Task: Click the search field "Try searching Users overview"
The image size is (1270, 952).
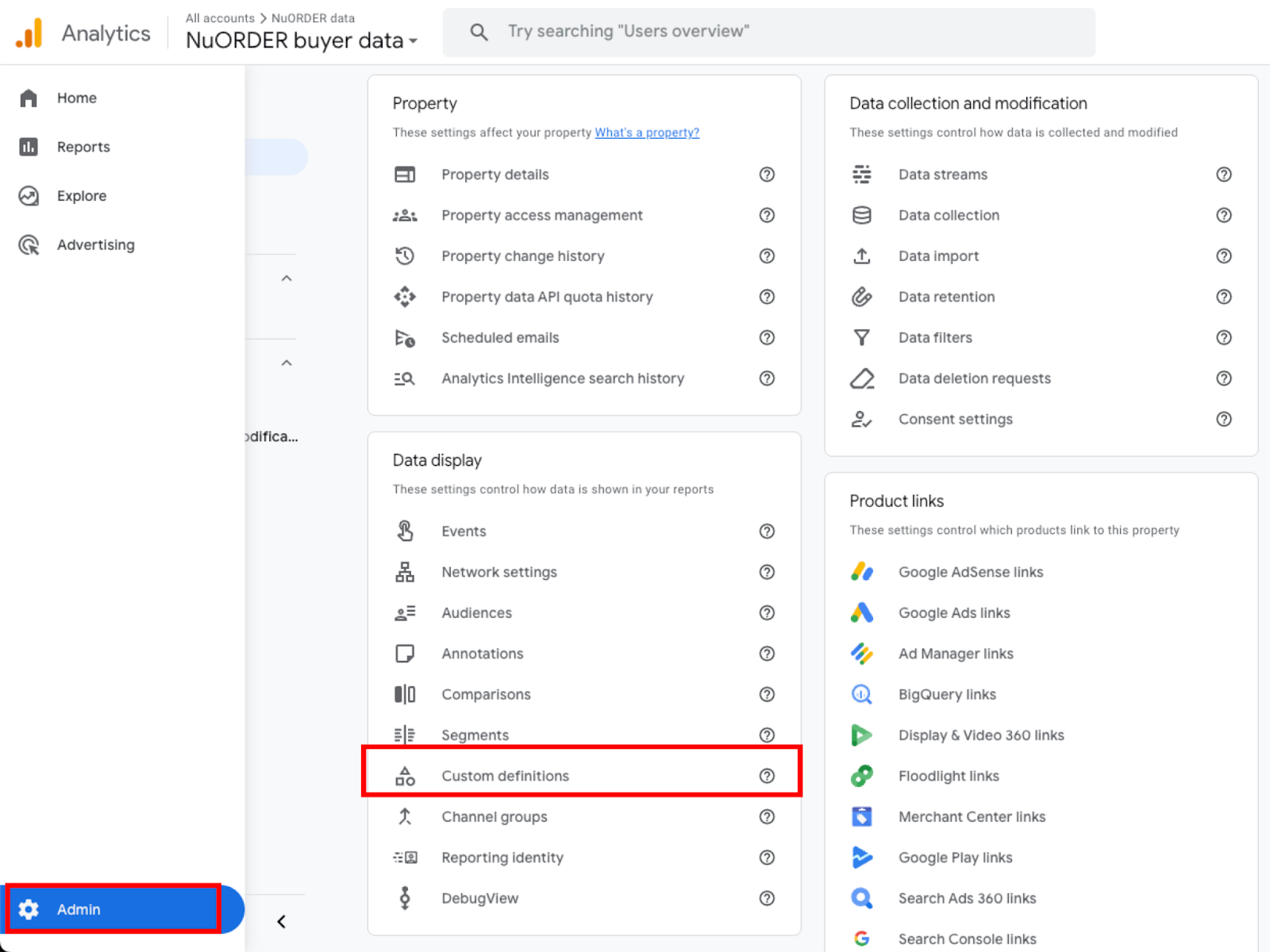Action: tap(769, 32)
